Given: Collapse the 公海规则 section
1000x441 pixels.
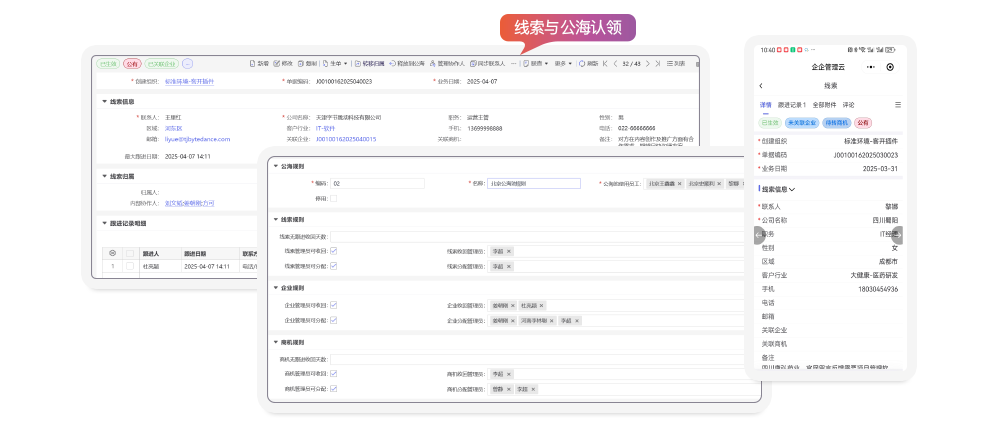Looking at the screenshot, I should click(x=275, y=166).
